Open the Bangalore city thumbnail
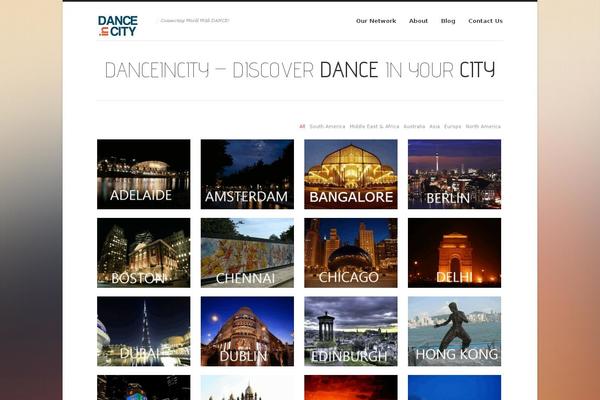Image resolution: width=600 pixels, height=400 pixels. [x=351, y=174]
